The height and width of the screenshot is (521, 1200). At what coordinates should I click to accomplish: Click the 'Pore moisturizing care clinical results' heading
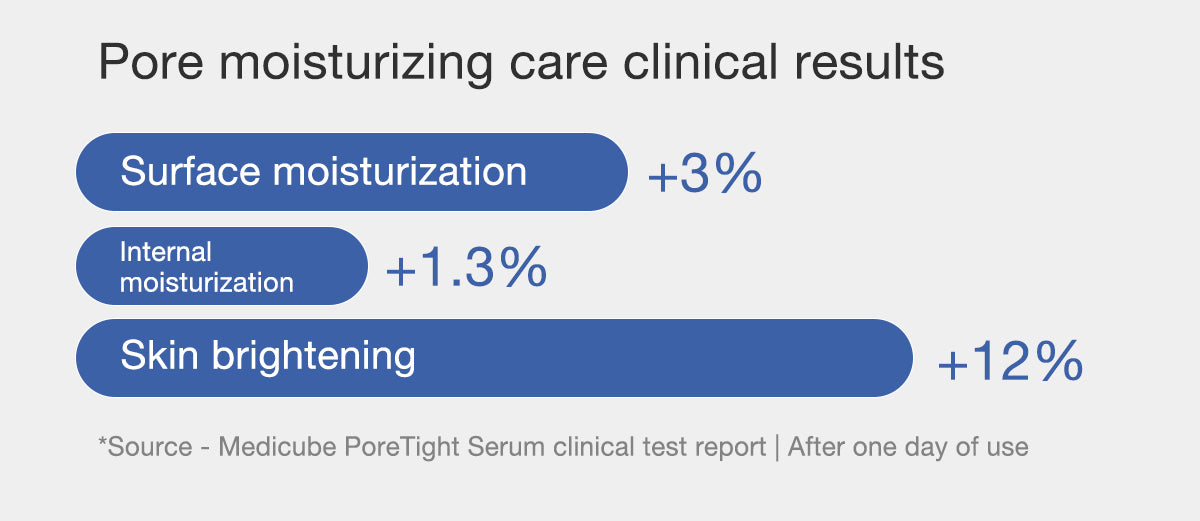click(521, 64)
